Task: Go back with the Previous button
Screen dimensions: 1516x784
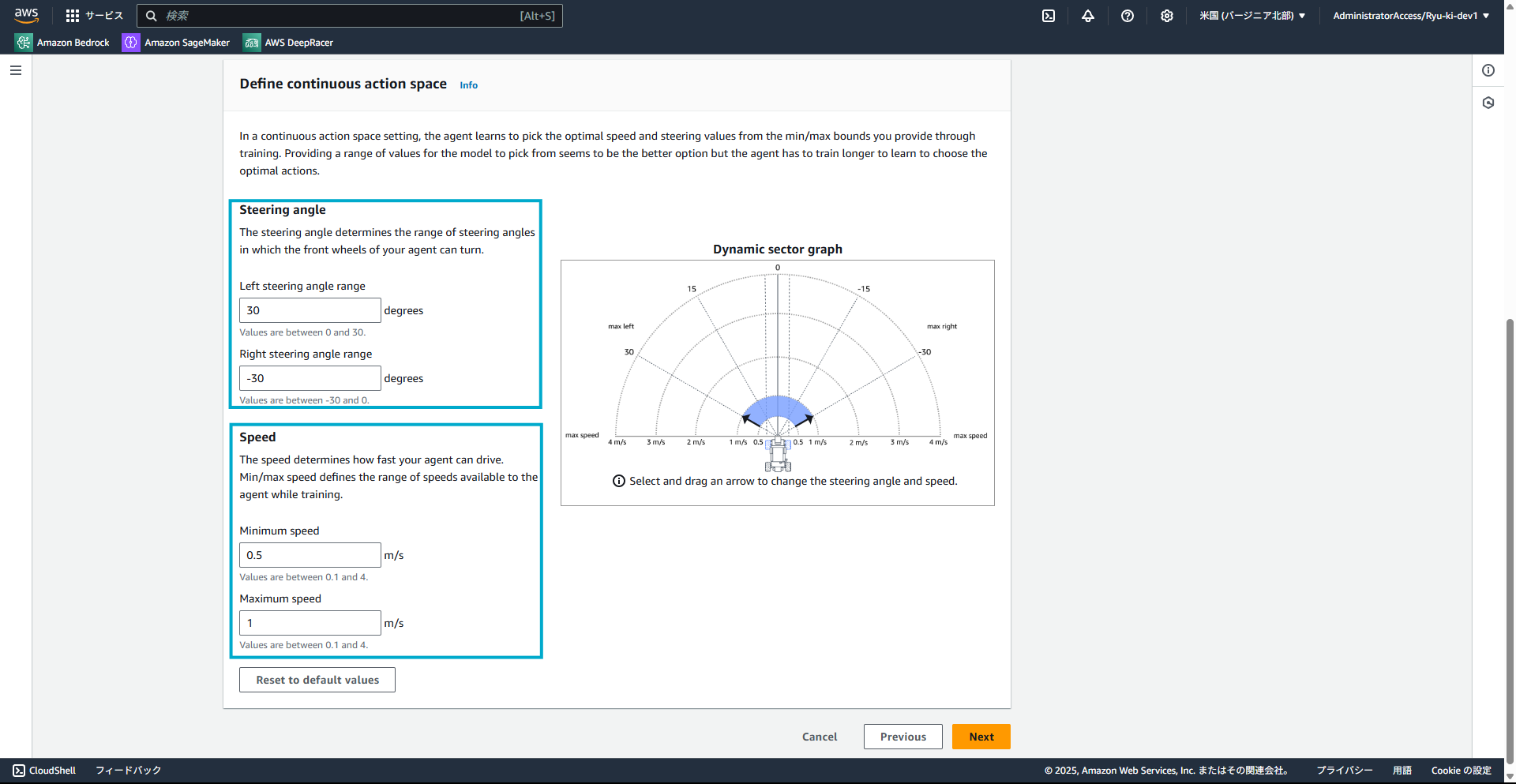Action: pyautogui.click(x=903, y=737)
